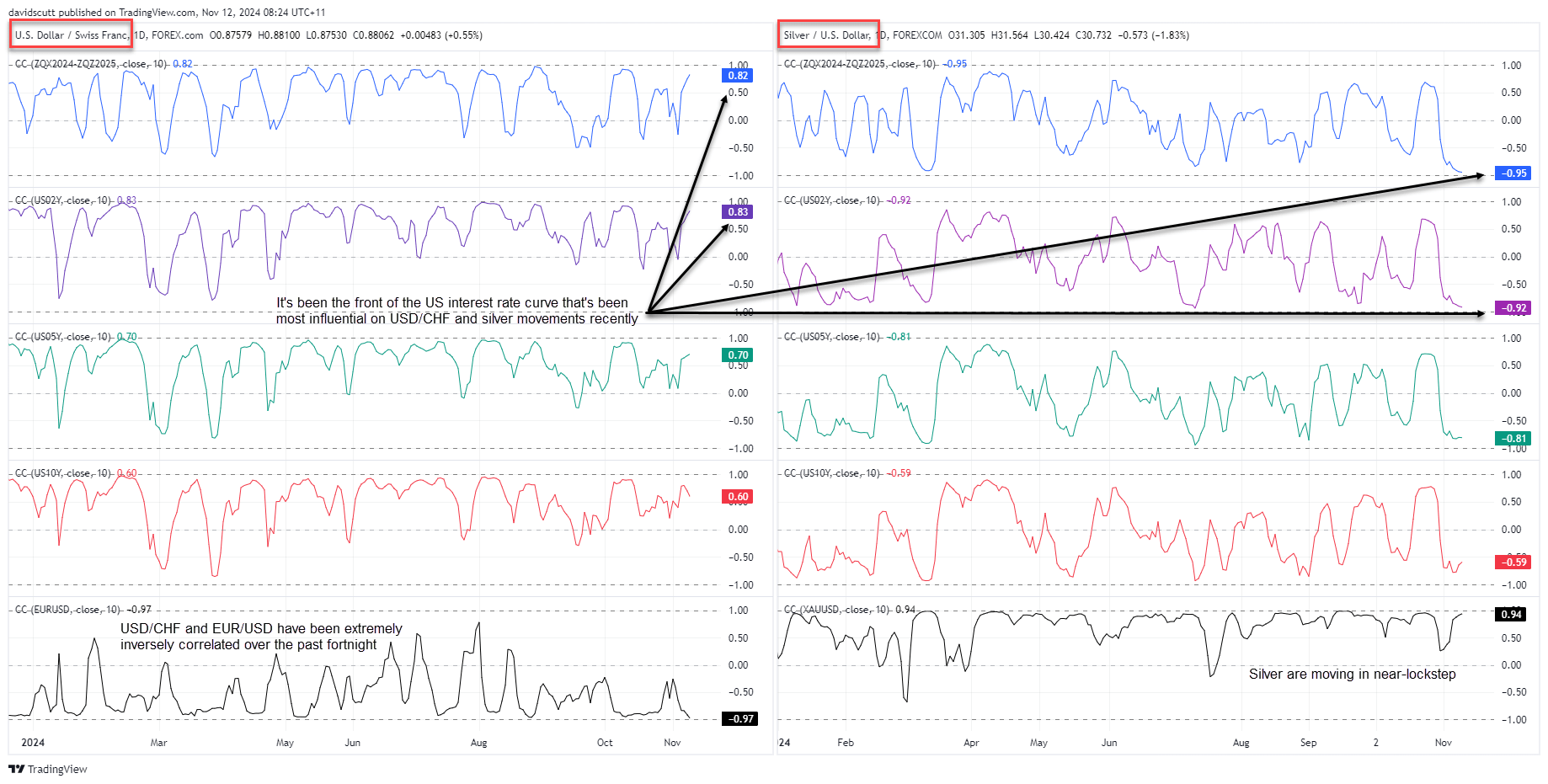Click the red 0.60 value label on USD/CHF chart
The image size is (1548, 784).
tap(738, 497)
